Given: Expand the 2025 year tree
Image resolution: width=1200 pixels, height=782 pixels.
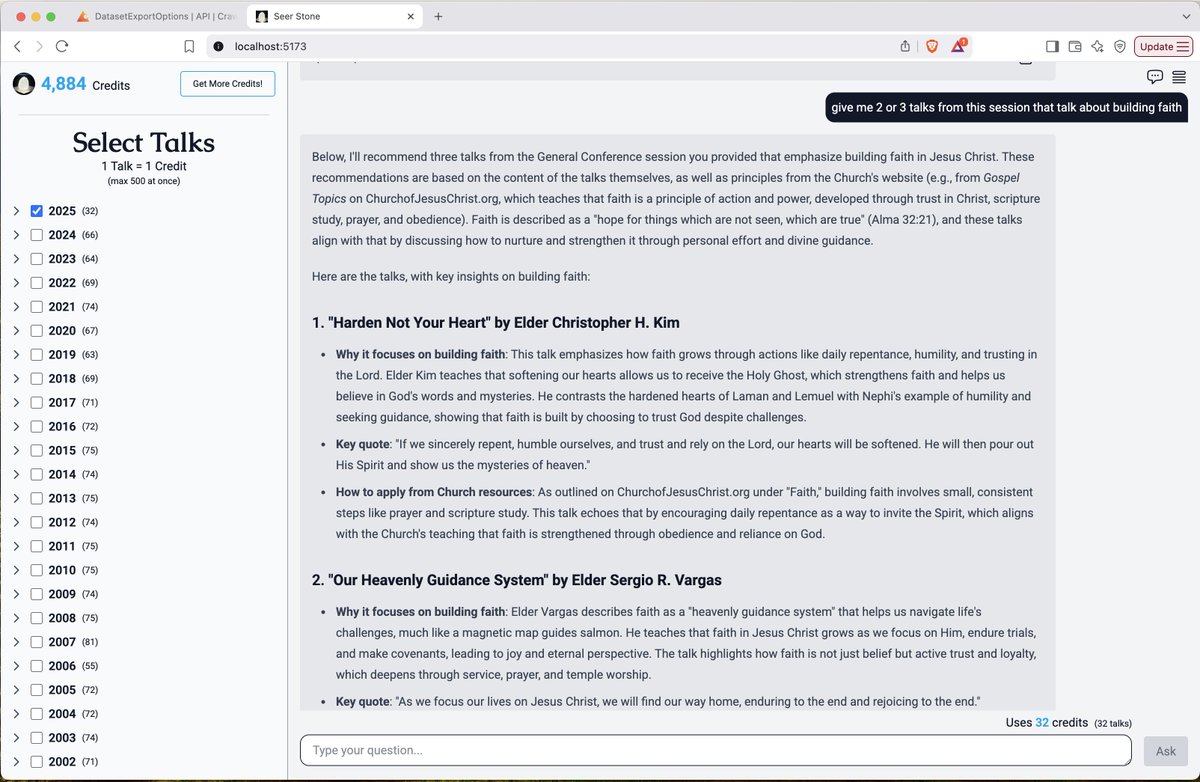Looking at the screenshot, I should (x=16, y=211).
